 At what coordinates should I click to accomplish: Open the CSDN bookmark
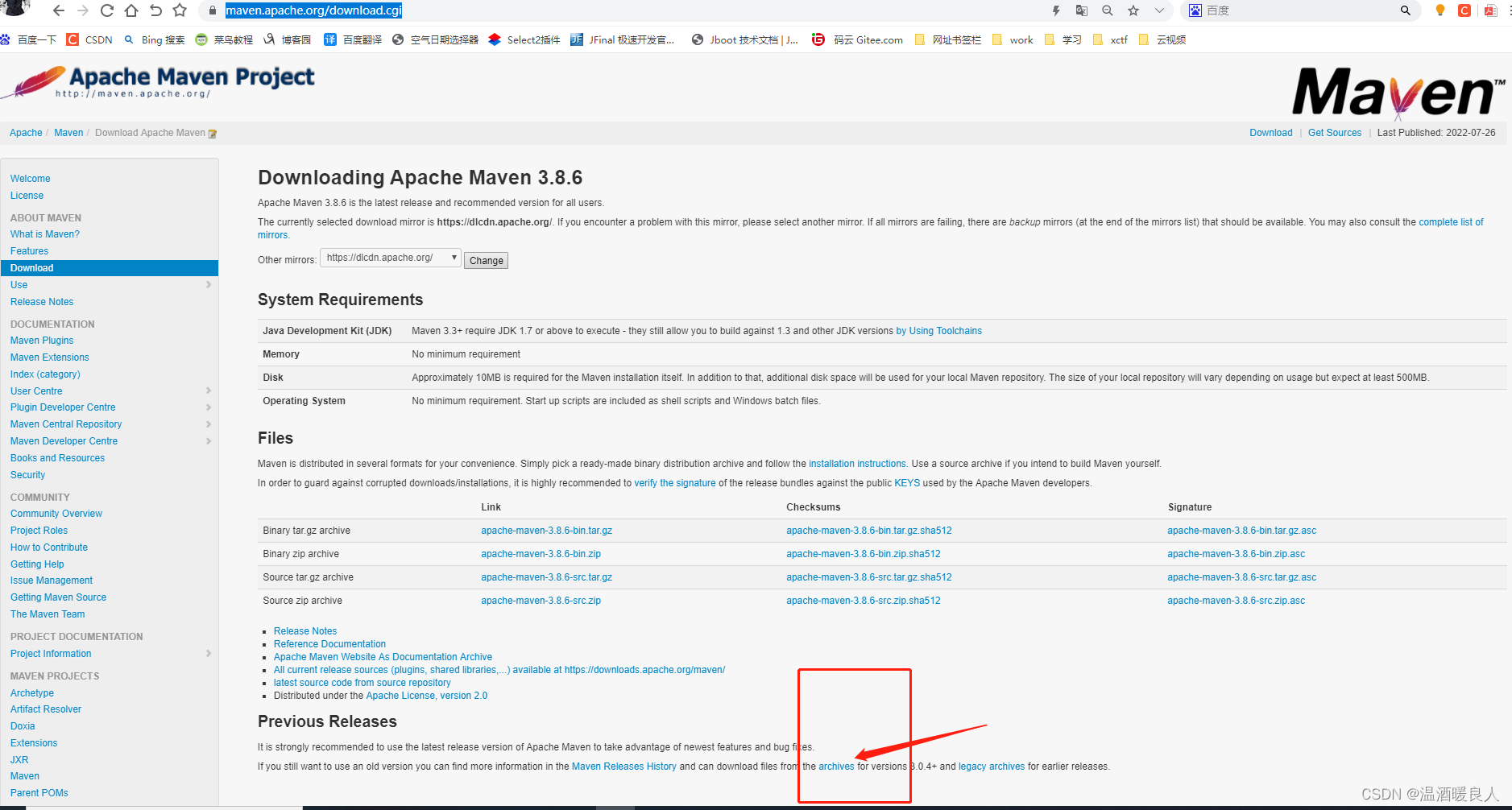click(90, 39)
